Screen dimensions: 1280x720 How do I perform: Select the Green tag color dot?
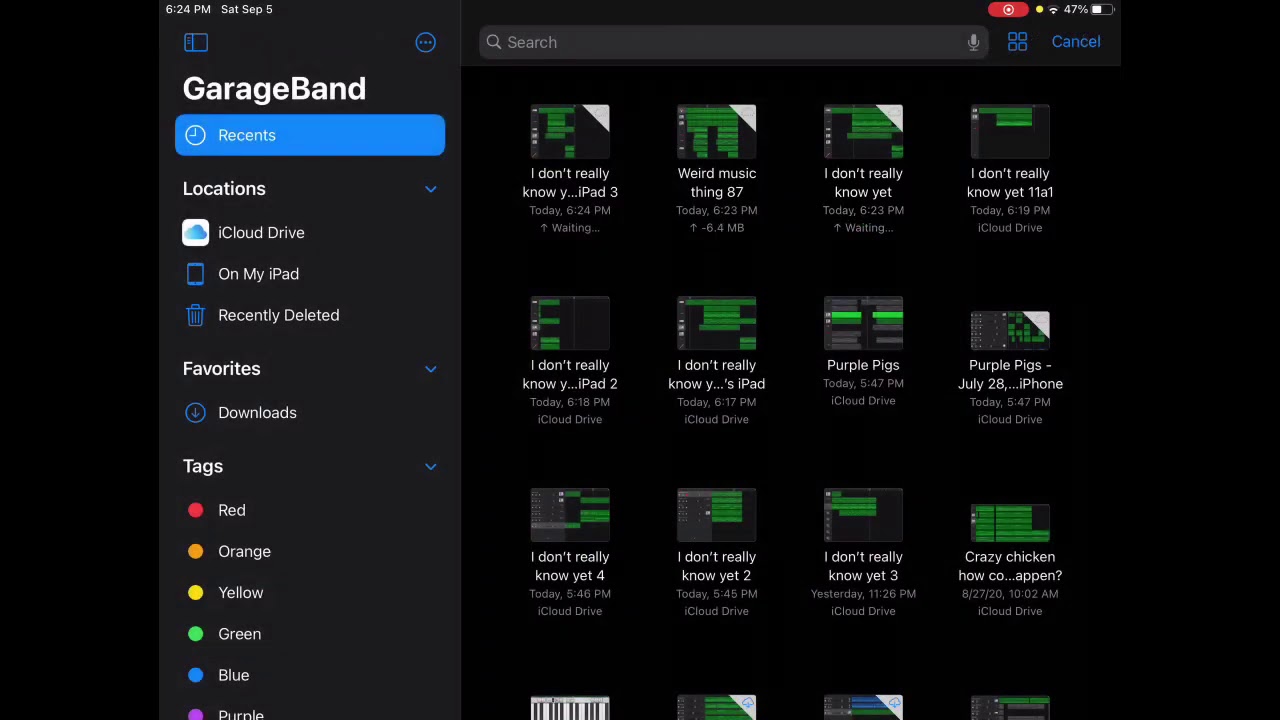tap(195, 634)
